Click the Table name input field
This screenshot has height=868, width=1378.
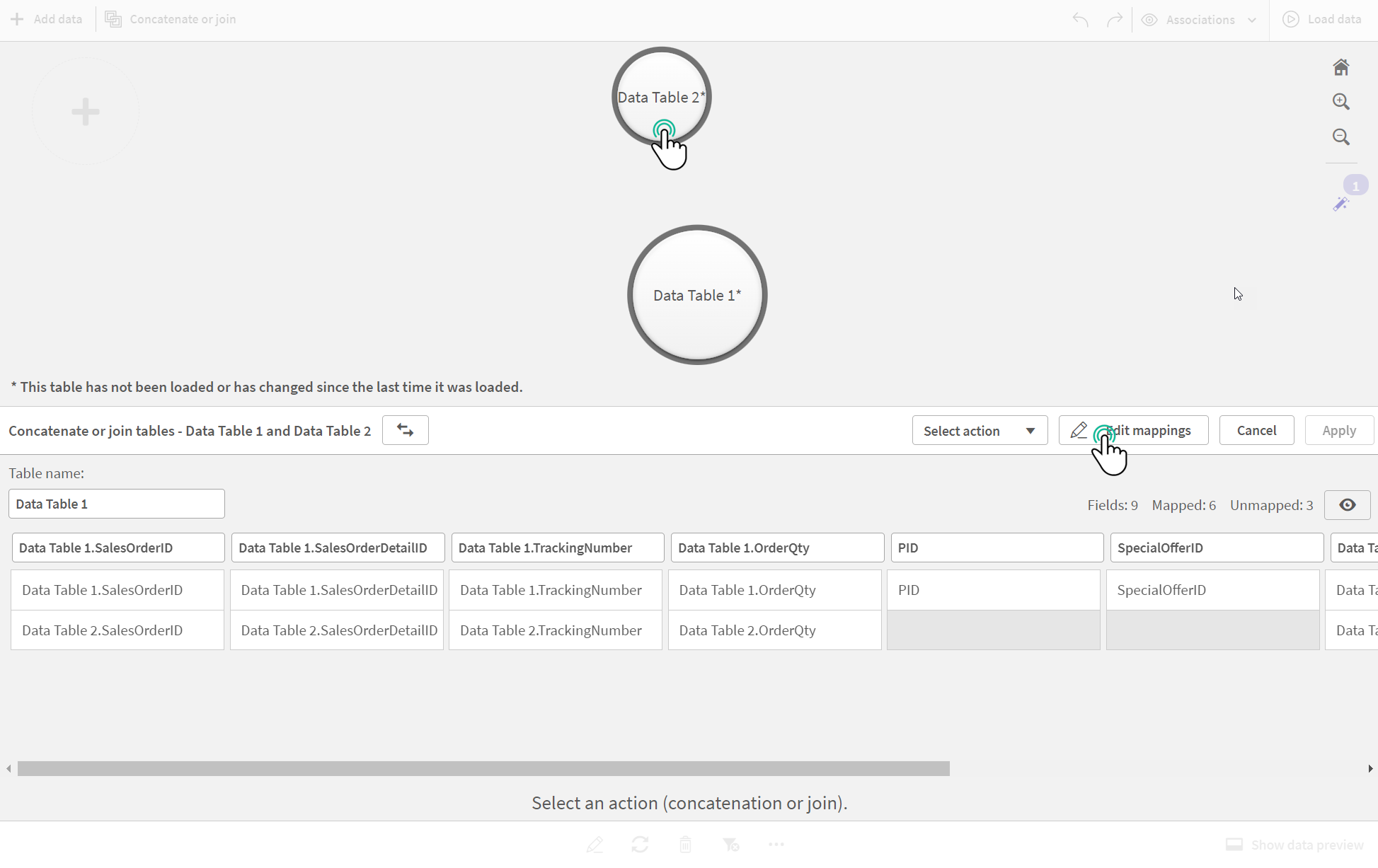[116, 503]
